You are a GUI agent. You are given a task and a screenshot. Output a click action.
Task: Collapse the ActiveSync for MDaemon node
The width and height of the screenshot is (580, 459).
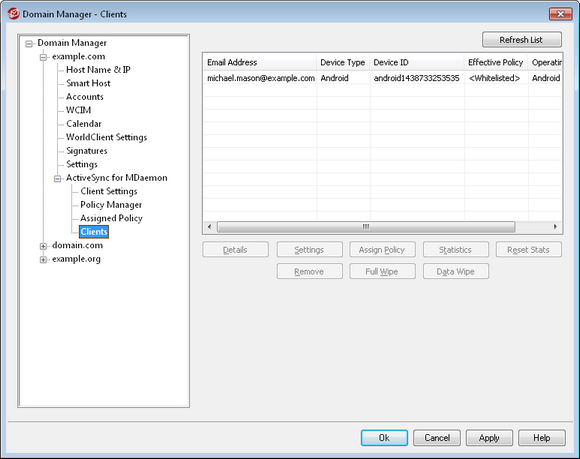tap(57, 179)
